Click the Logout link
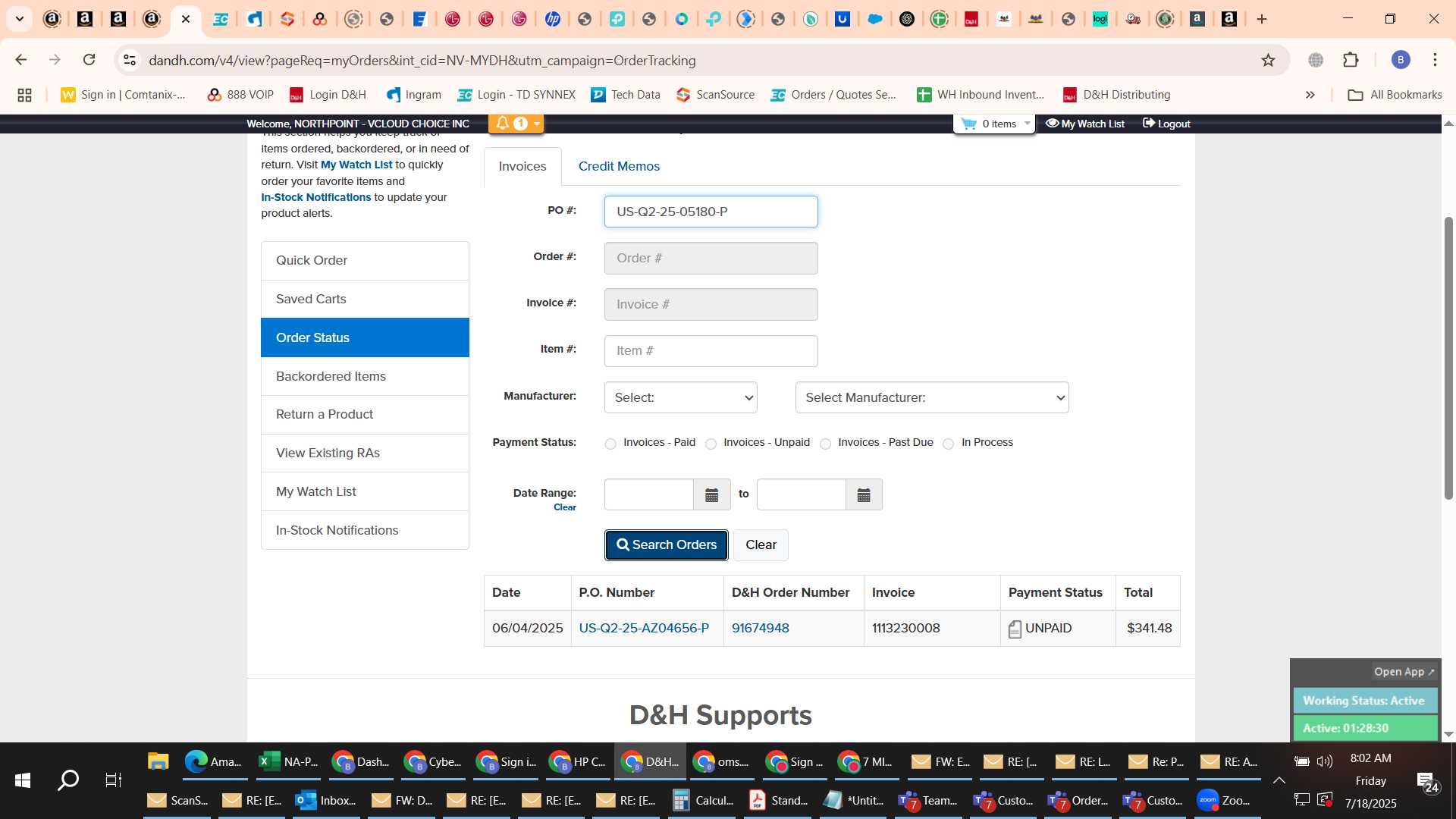The image size is (1456, 819). [x=1166, y=124]
